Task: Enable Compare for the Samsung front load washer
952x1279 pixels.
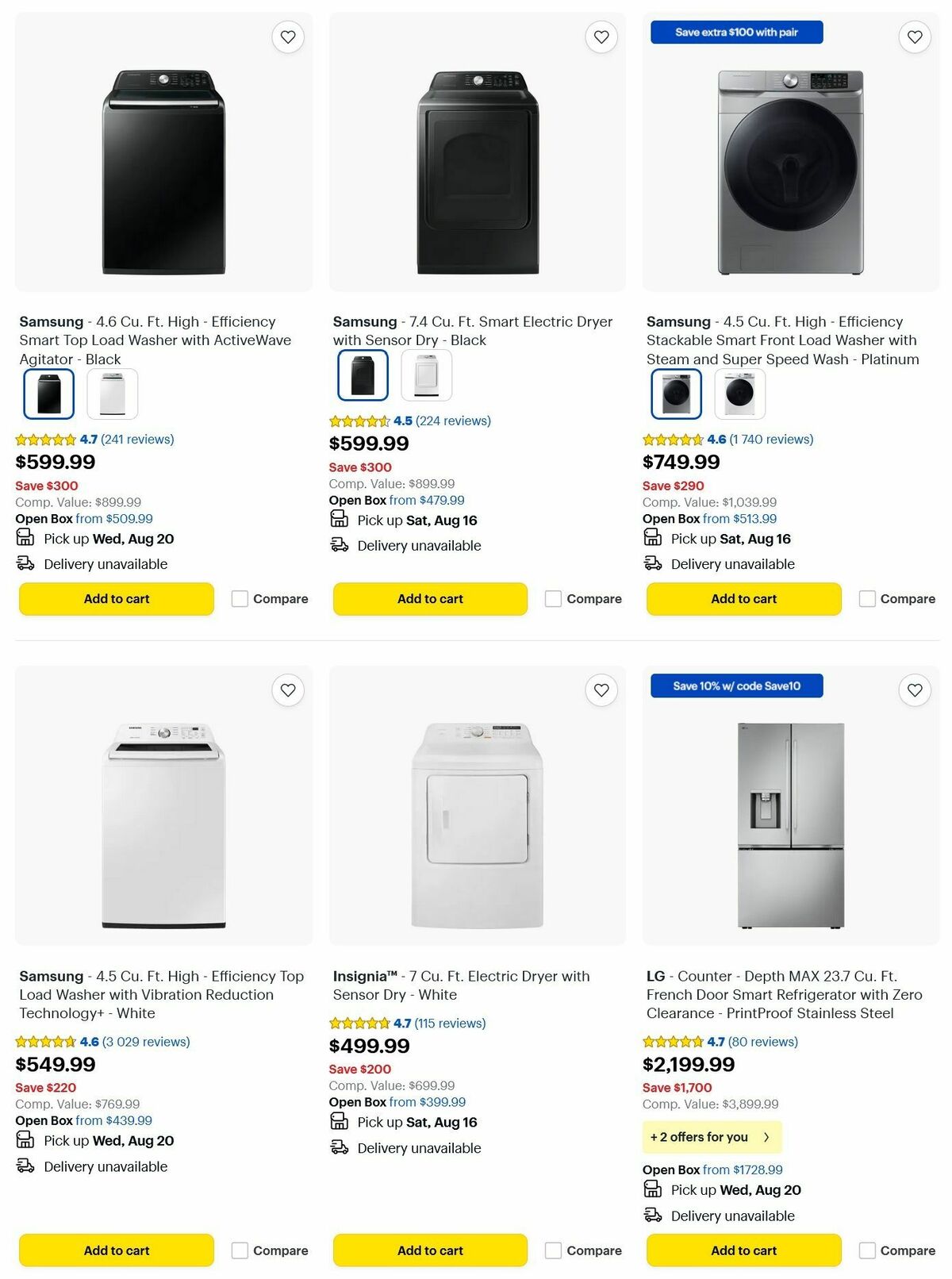Action: click(866, 598)
